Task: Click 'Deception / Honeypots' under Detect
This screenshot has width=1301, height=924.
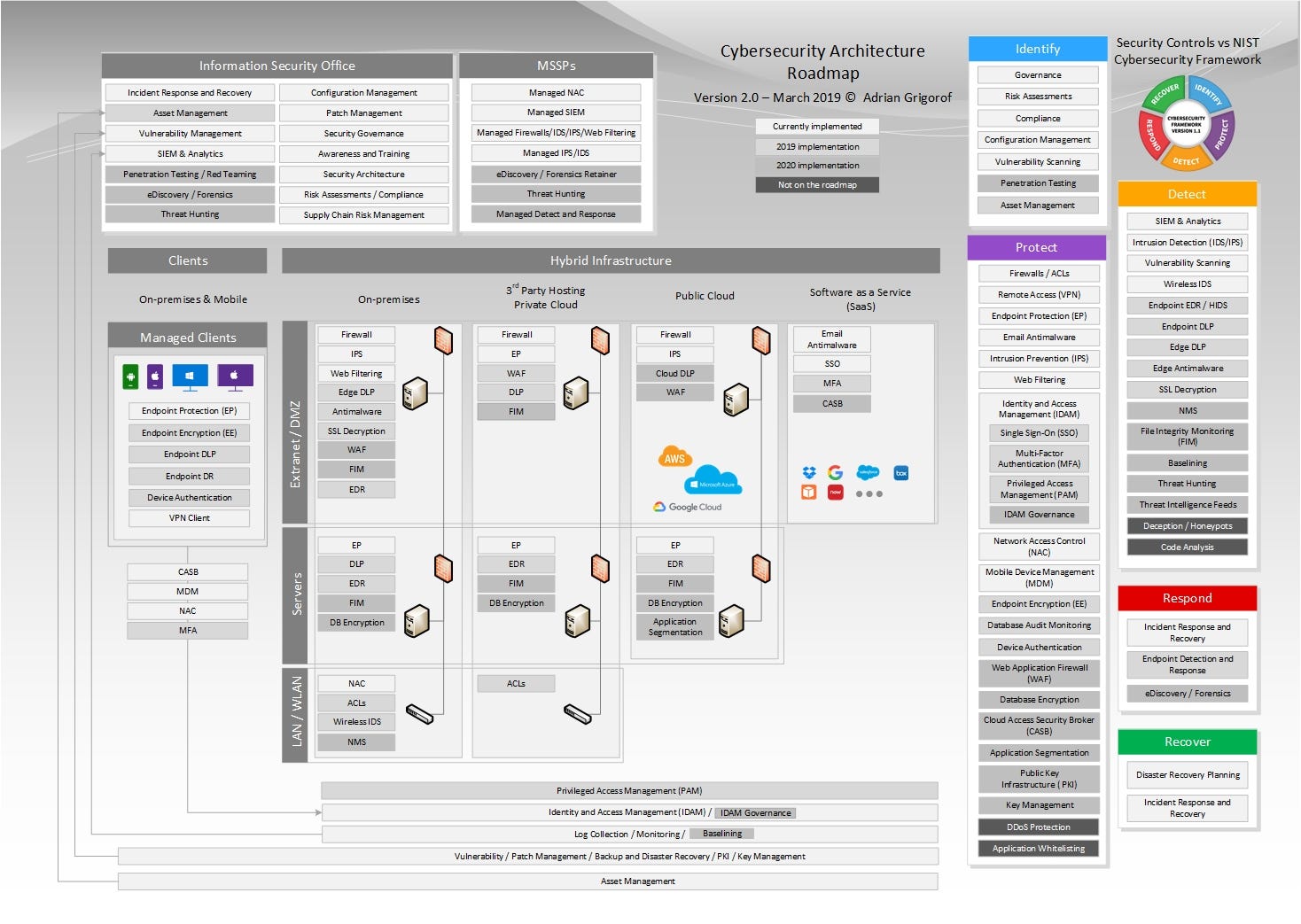Action: [1188, 526]
